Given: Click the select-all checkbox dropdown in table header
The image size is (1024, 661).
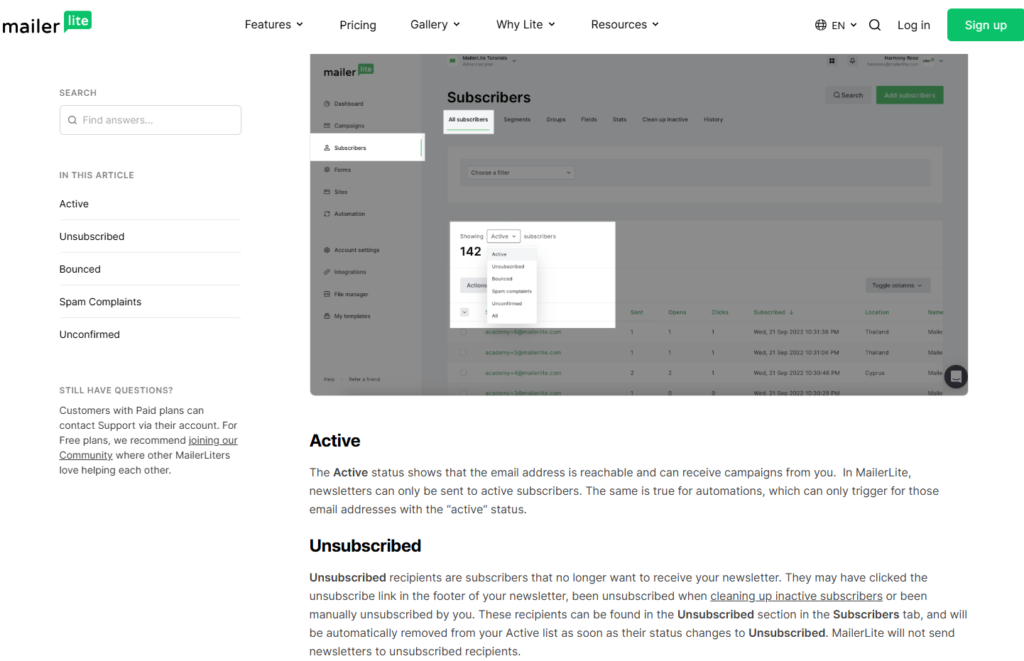Looking at the screenshot, I should [464, 312].
